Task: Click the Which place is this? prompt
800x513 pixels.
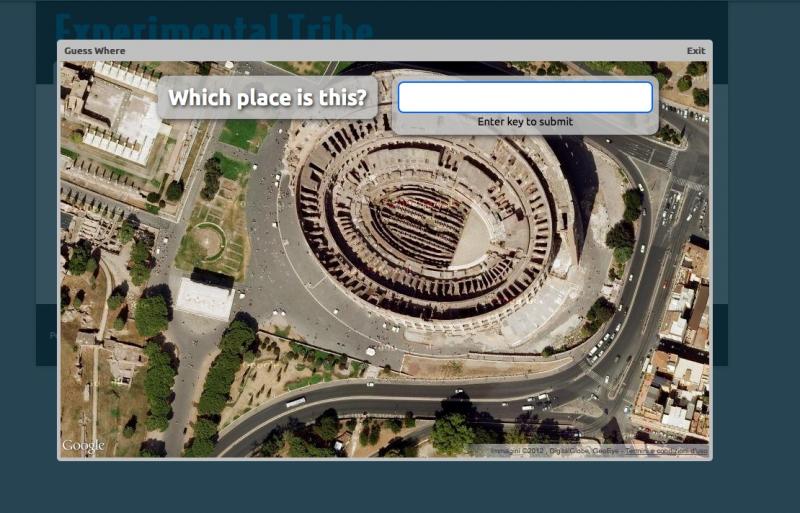Action: [x=267, y=97]
